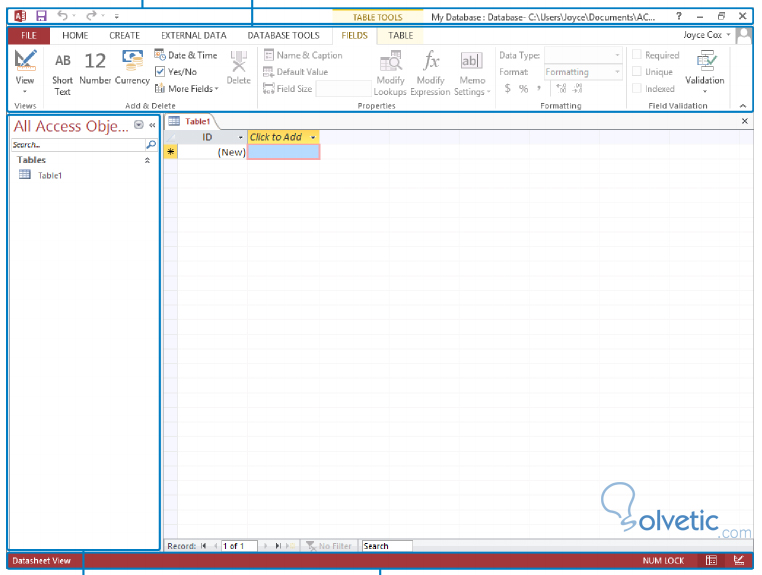Viewport: 762px width, 575px height.
Task: Toggle the Unique checkbox
Action: pos(637,71)
